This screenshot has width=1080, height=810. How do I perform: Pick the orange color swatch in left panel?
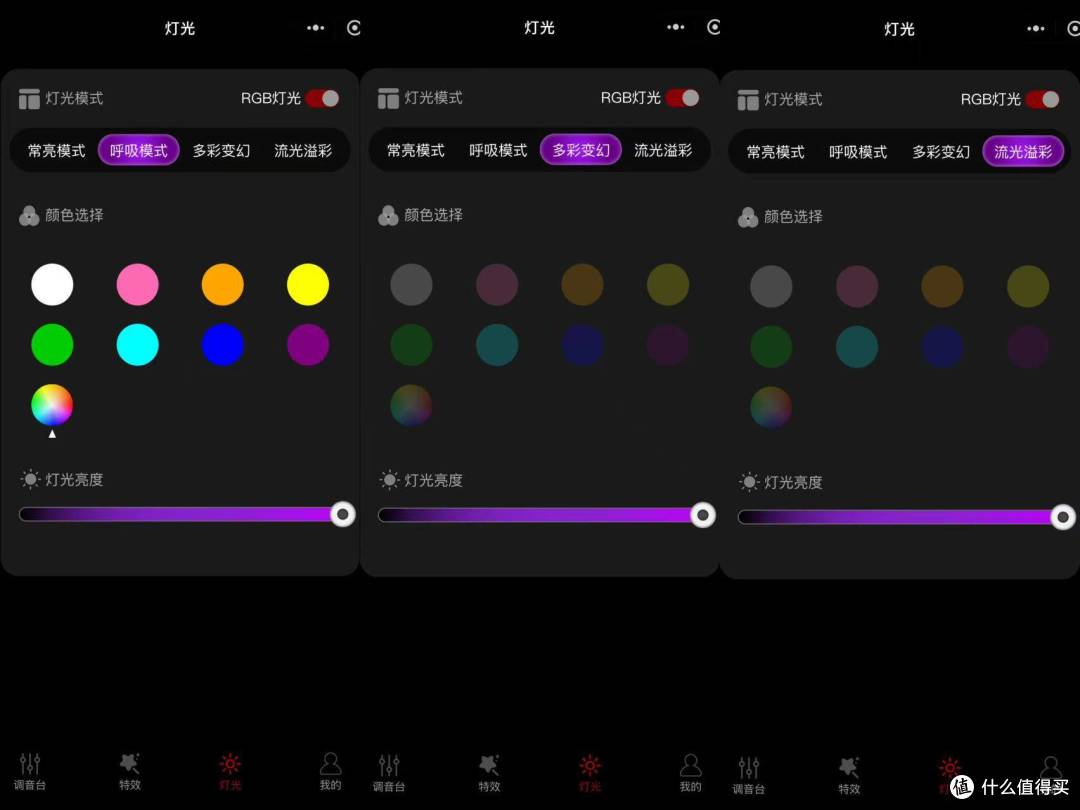click(222, 284)
